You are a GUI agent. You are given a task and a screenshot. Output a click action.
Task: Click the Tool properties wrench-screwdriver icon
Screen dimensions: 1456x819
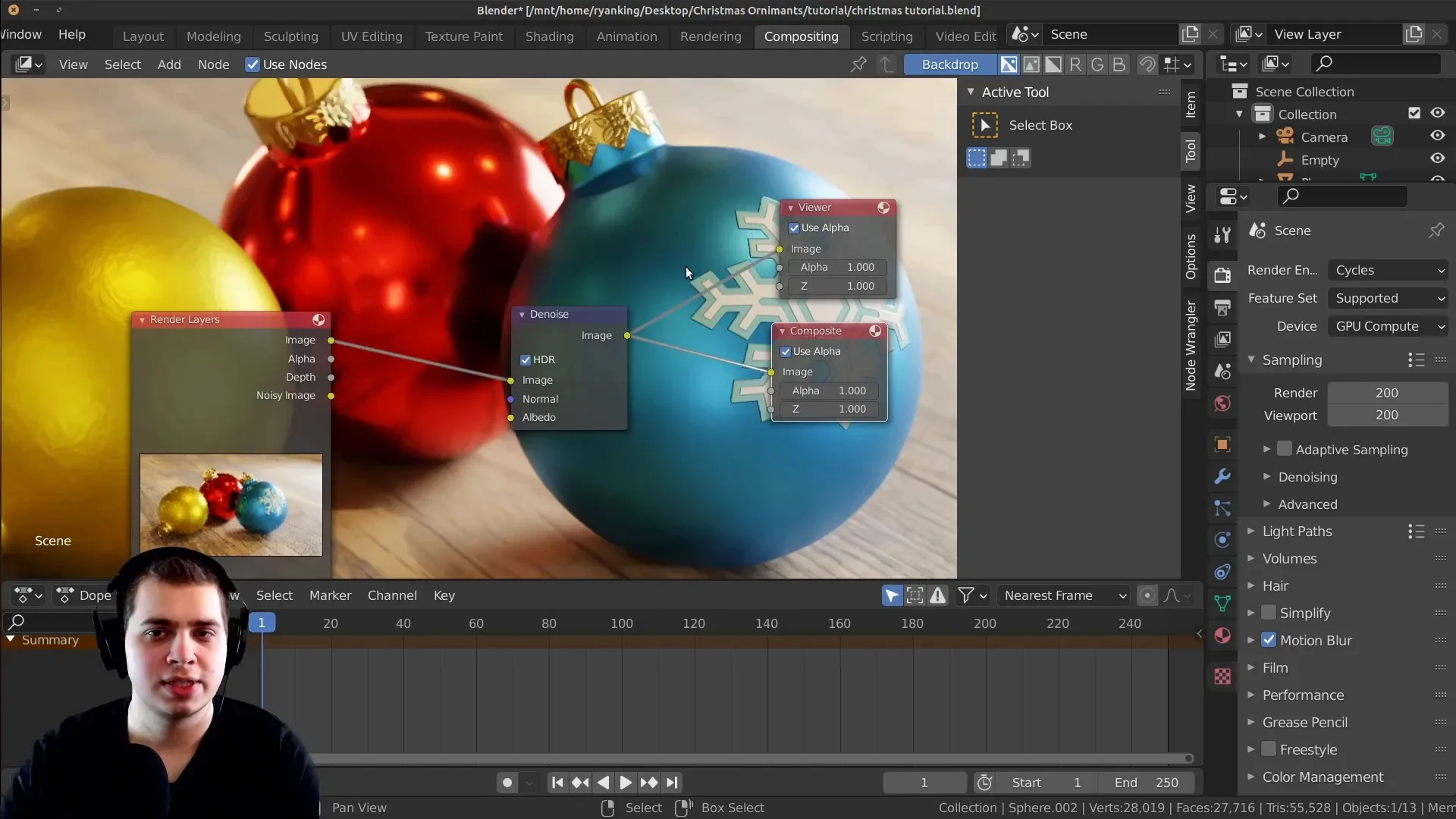coord(1222,236)
